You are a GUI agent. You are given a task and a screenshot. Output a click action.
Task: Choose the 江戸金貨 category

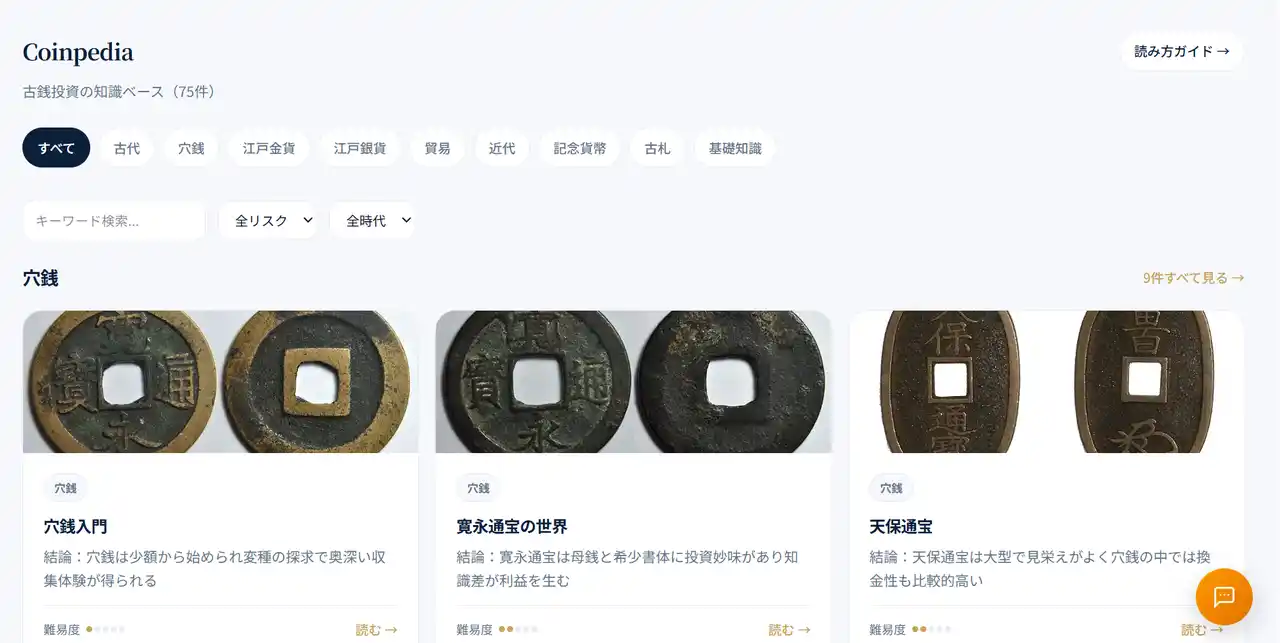pos(269,148)
